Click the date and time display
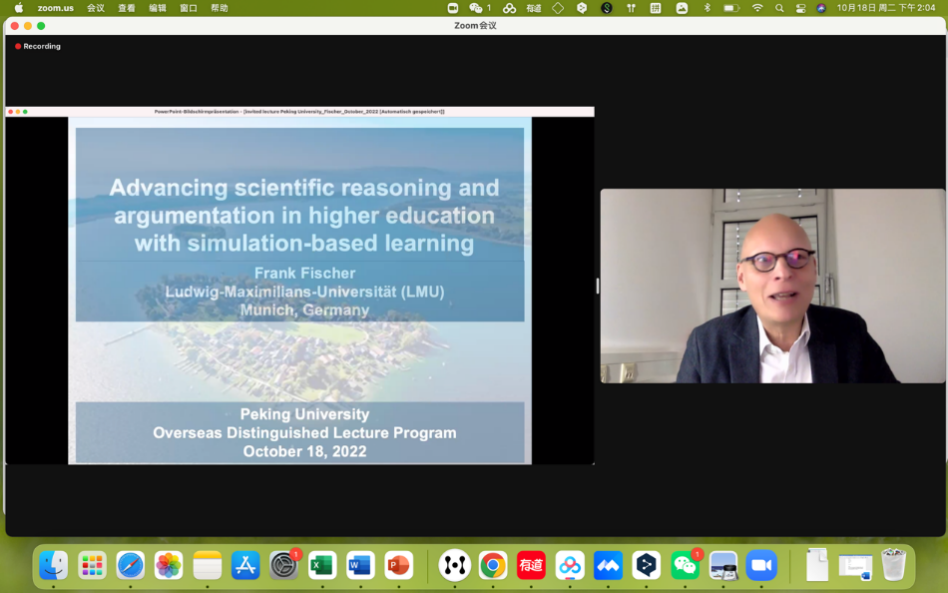Screen dimensions: 948x593 [x=886, y=8]
